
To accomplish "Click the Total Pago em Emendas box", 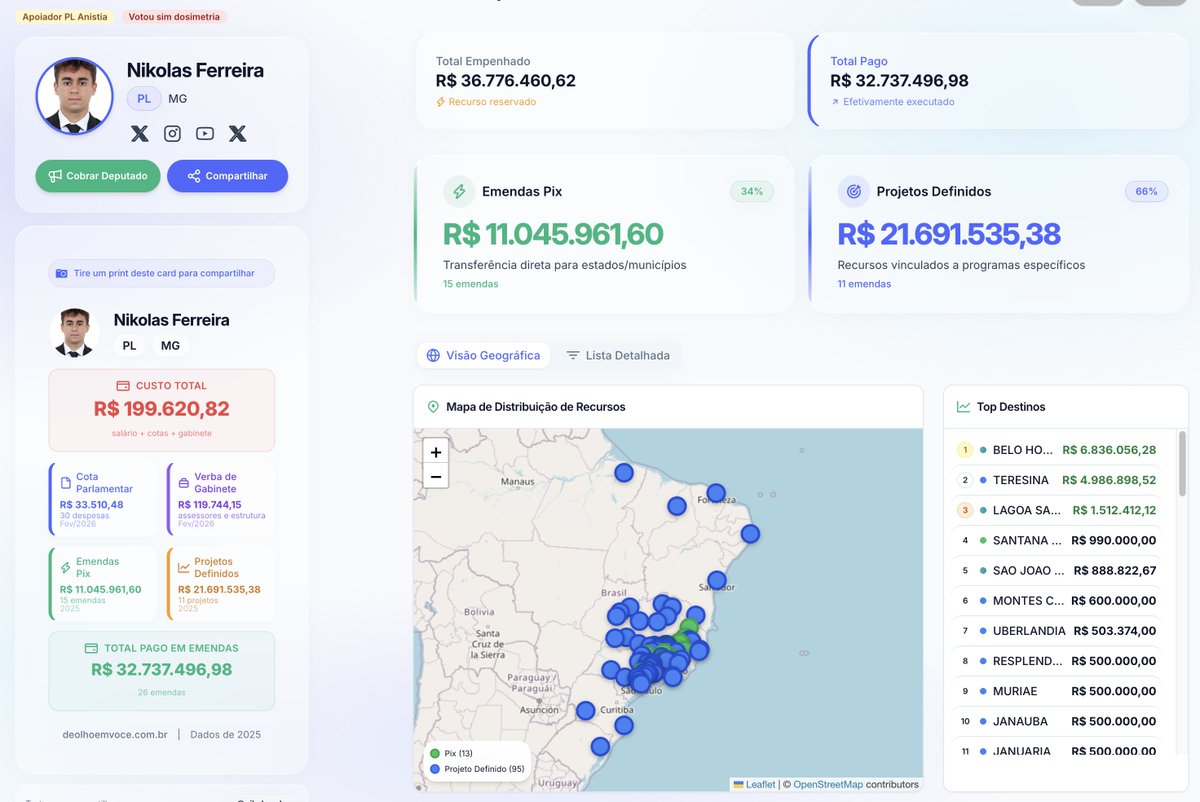I will [162, 671].
